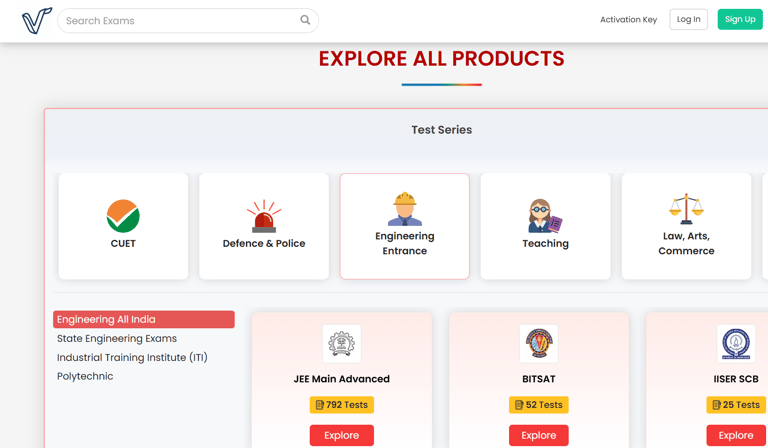Select the Defence & Police category card
Screen dimensions: 768x448
264,226
